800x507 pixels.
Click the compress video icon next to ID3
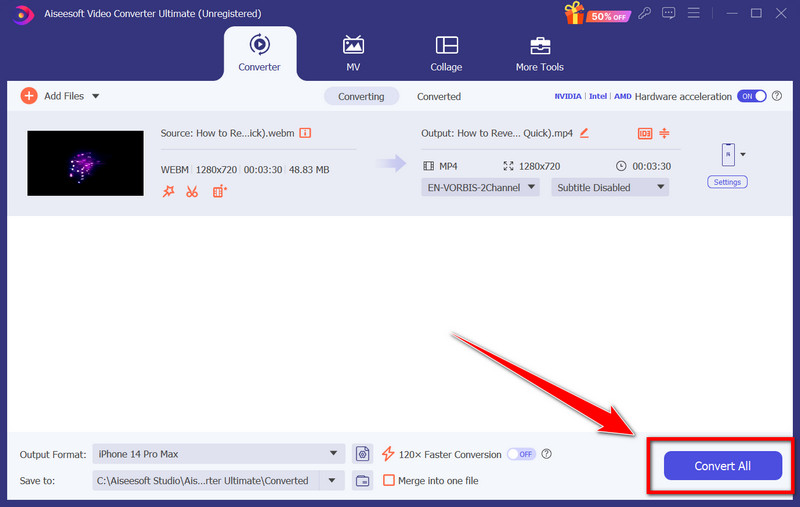[x=664, y=133]
